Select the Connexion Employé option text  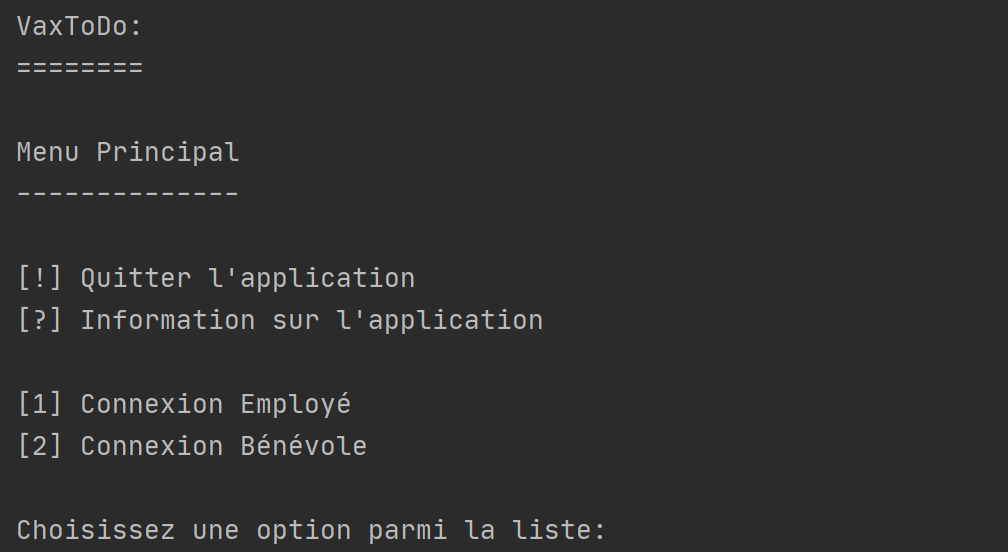(x=216, y=404)
